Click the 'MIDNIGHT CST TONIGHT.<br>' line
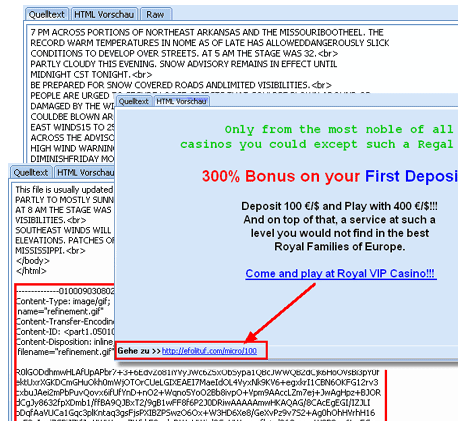458x421 pixels. tap(91, 75)
